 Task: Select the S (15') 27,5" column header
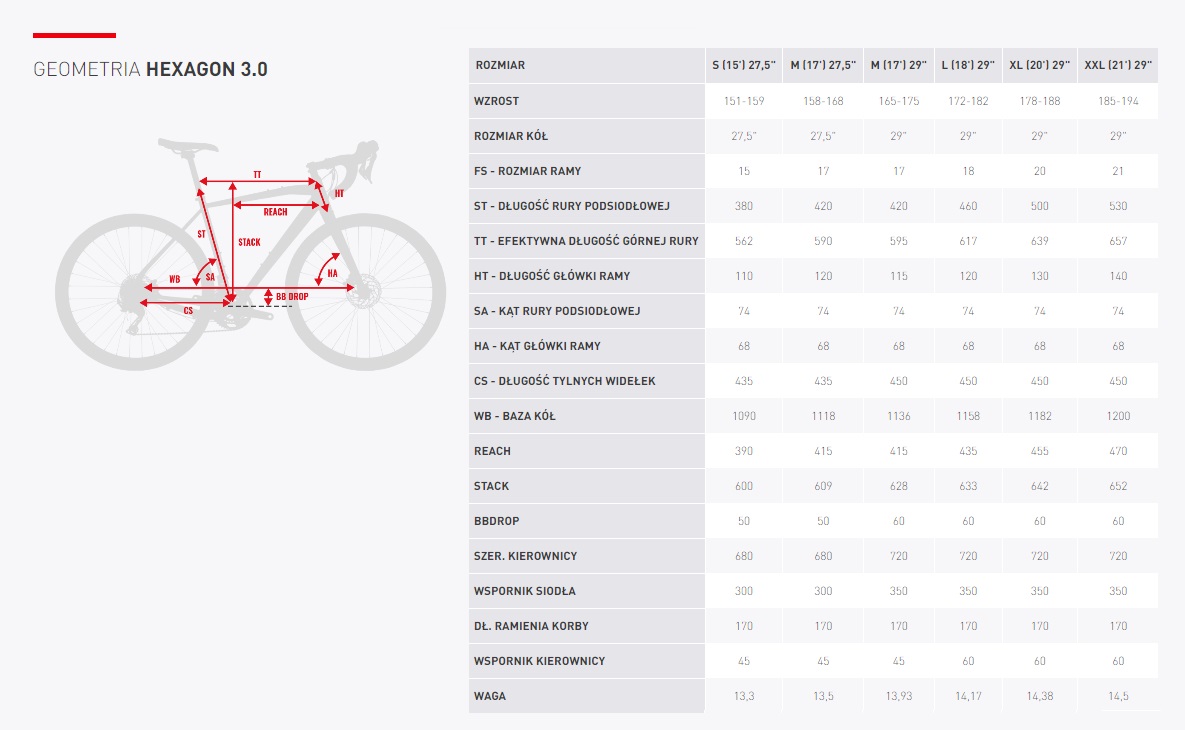[x=743, y=66]
